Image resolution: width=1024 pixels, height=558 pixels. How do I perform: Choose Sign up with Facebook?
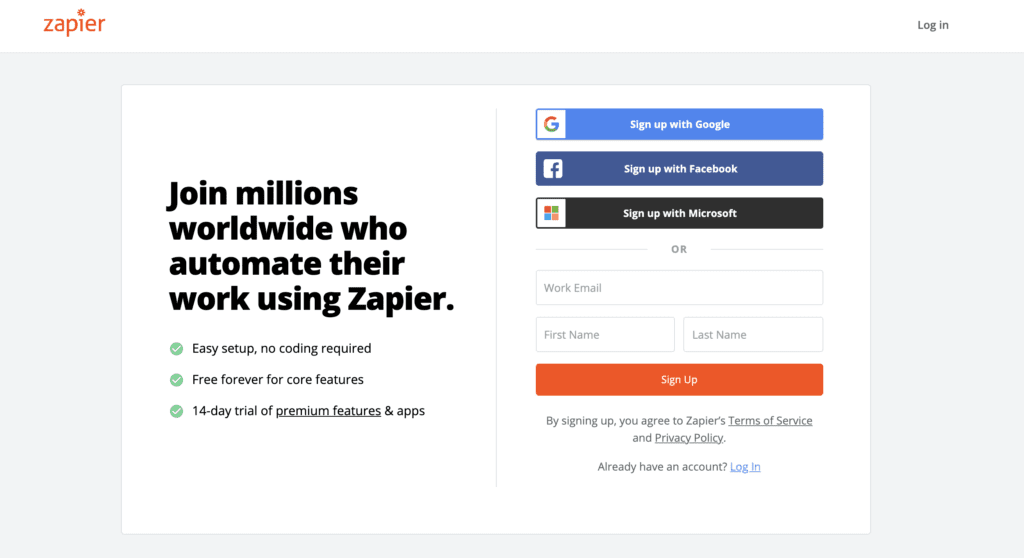click(x=679, y=169)
